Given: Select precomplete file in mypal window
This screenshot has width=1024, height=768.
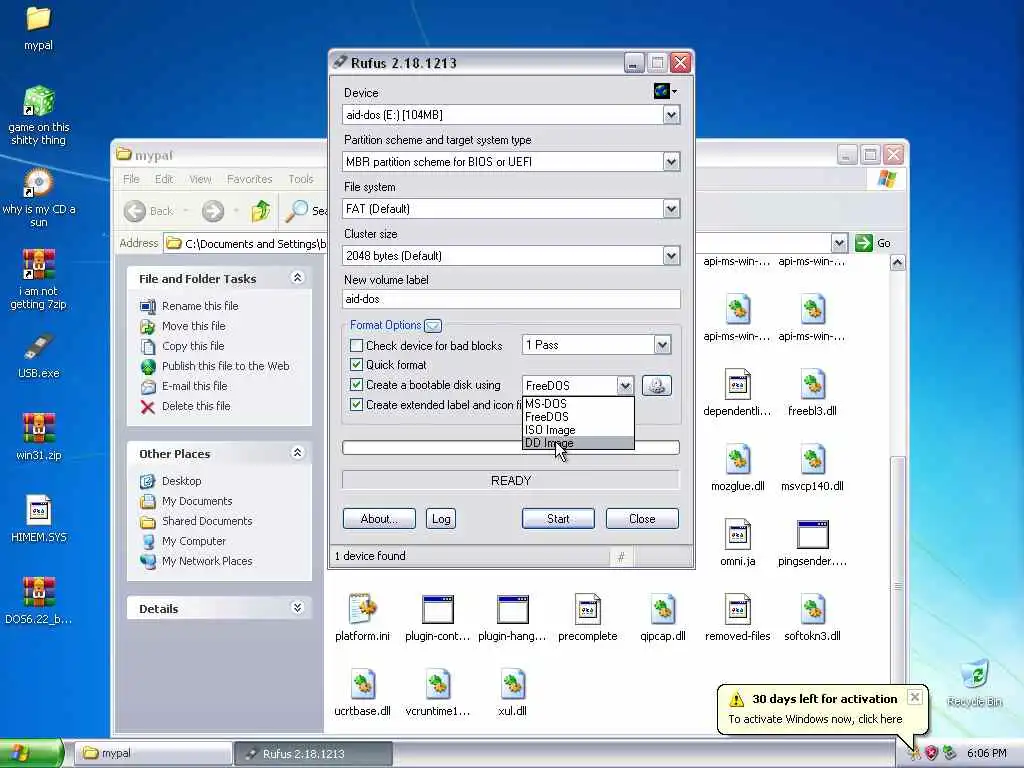Looking at the screenshot, I should click(x=587, y=618).
